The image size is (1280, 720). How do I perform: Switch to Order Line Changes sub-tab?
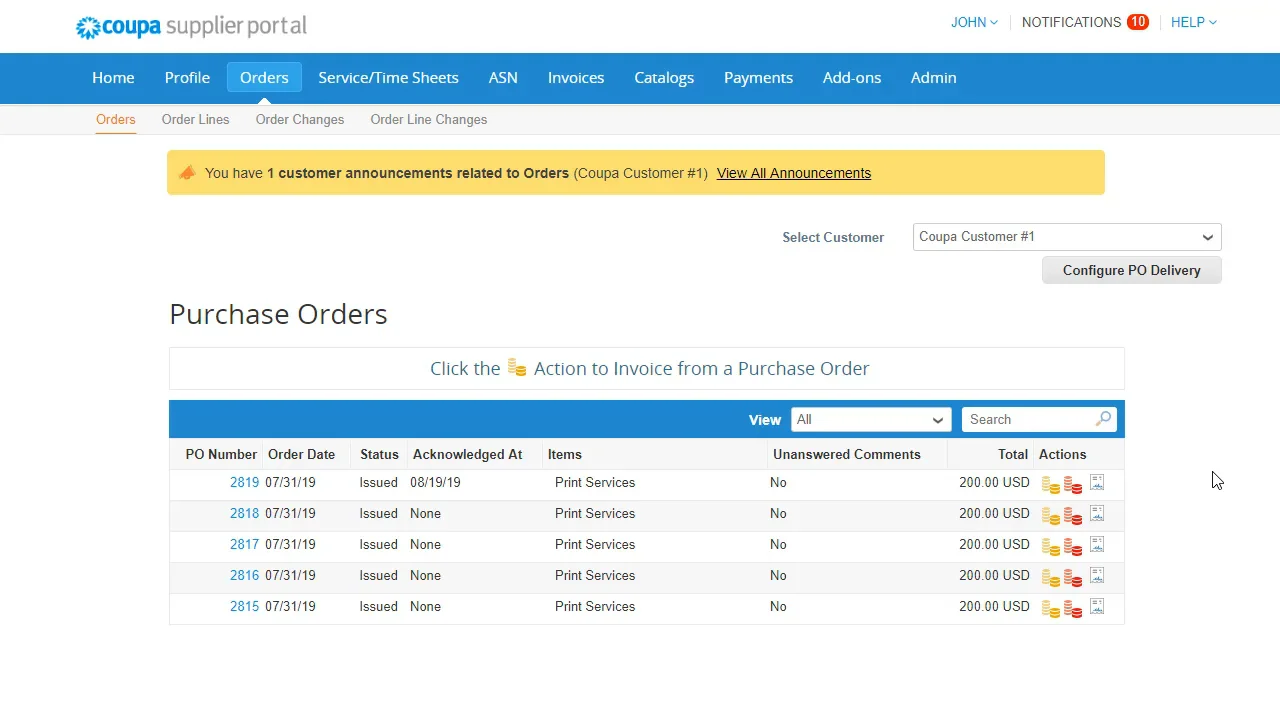(x=429, y=119)
